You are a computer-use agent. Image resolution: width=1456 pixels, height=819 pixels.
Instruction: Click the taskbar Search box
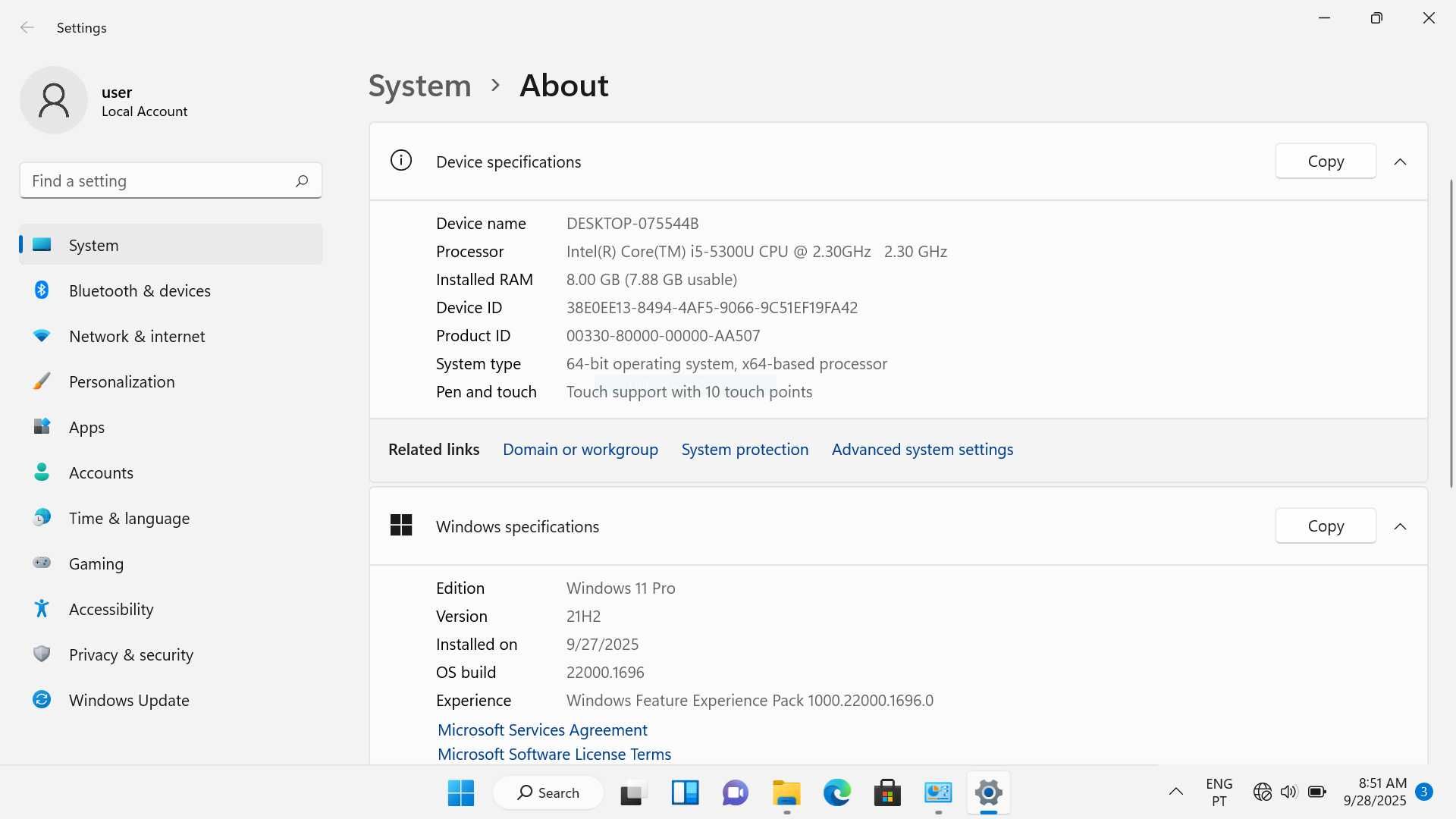click(548, 793)
